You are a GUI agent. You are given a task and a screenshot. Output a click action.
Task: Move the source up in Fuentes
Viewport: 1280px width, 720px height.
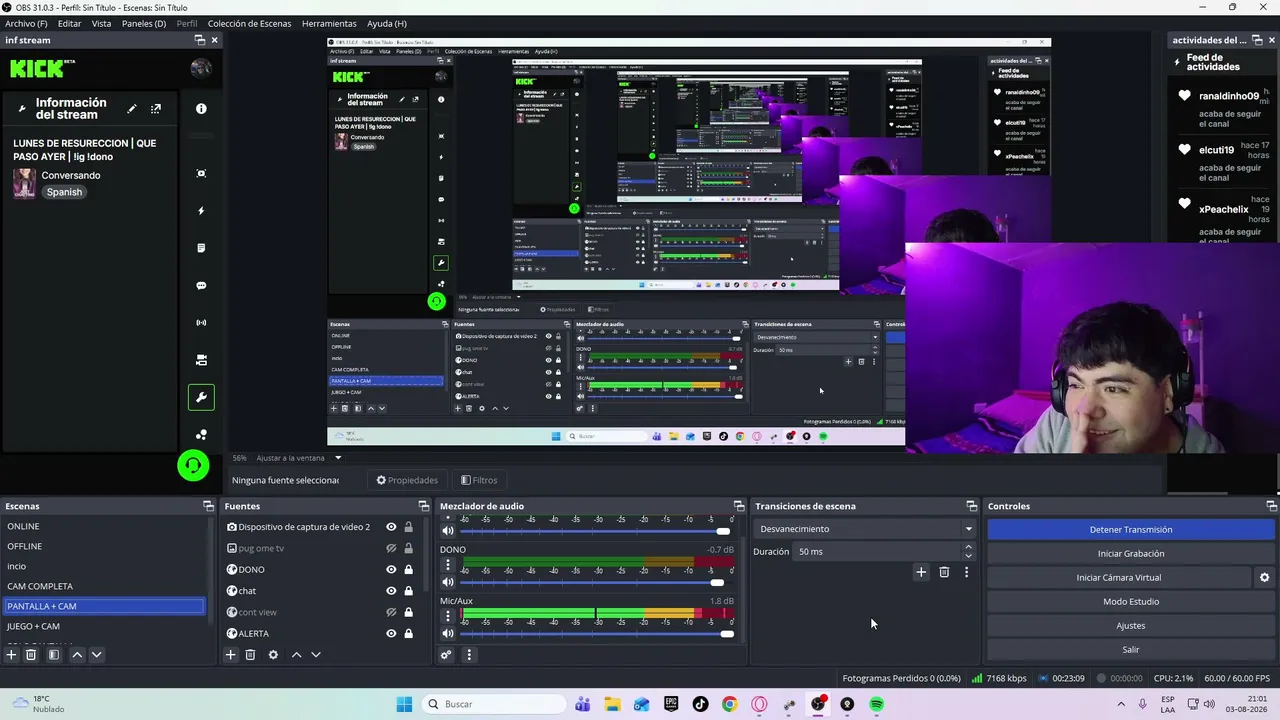pyautogui.click(x=296, y=655)
